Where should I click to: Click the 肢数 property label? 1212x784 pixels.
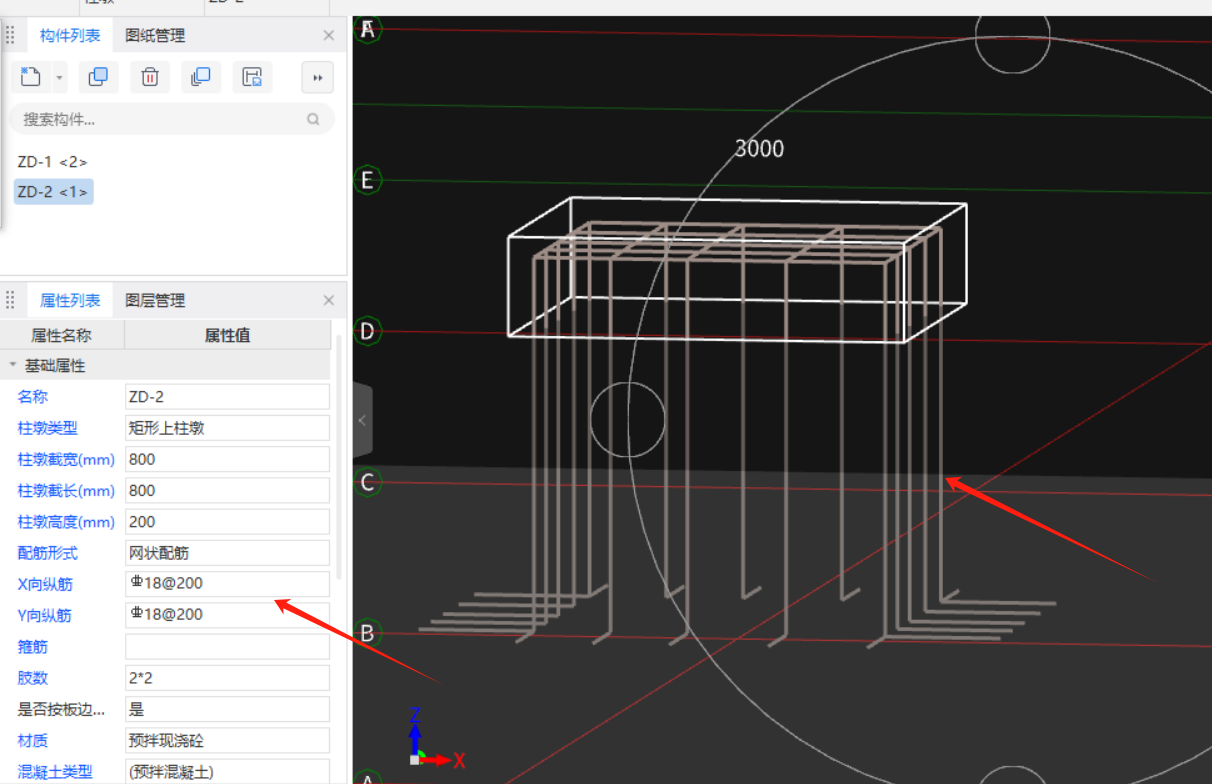coord(33,678)
